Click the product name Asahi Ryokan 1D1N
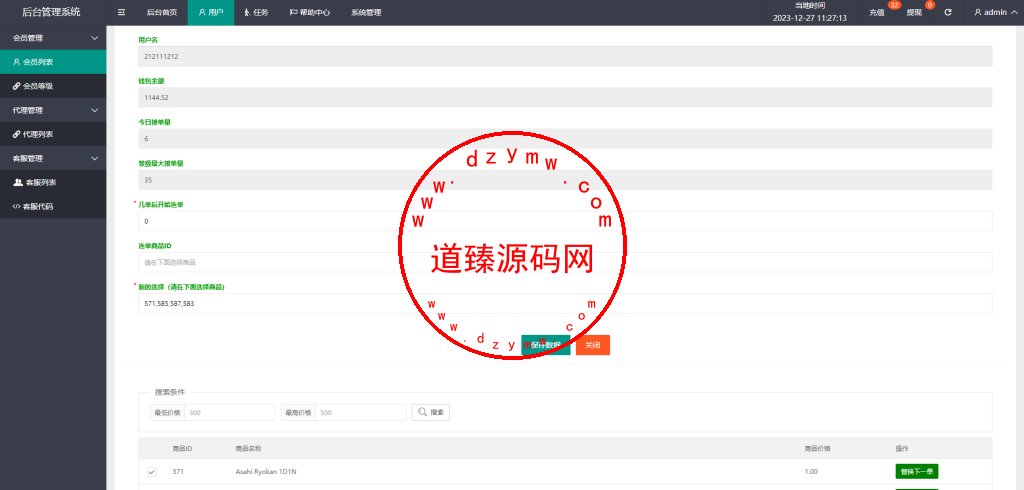 264,472
